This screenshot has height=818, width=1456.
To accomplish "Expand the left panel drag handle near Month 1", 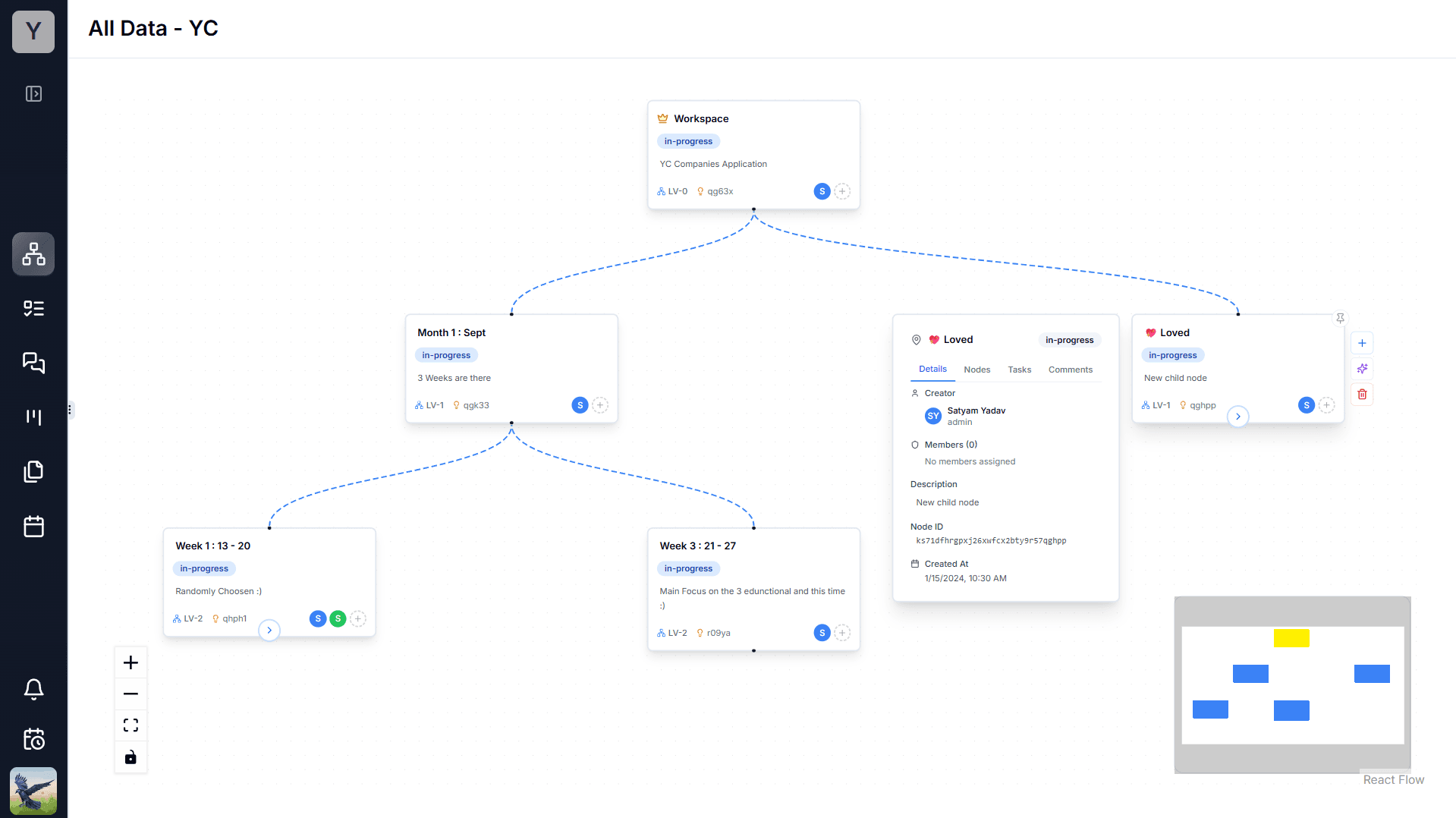I will coord(71,410).
